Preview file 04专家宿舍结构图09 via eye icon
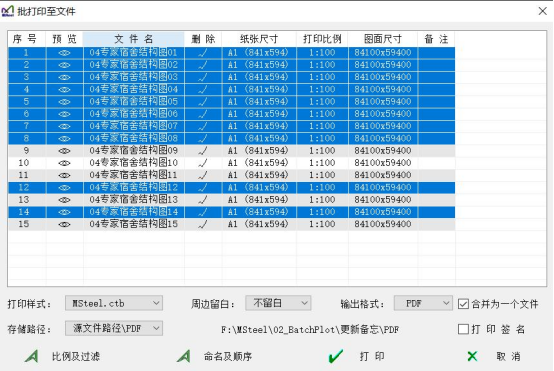554x371 pixels. point(64,151)
